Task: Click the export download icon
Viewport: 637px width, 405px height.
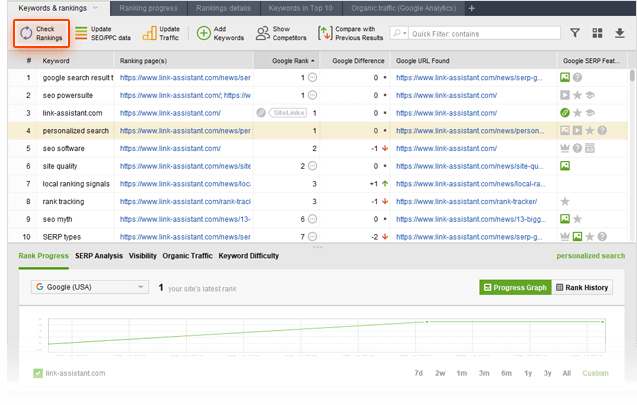Action: click(x=620, y=33)
